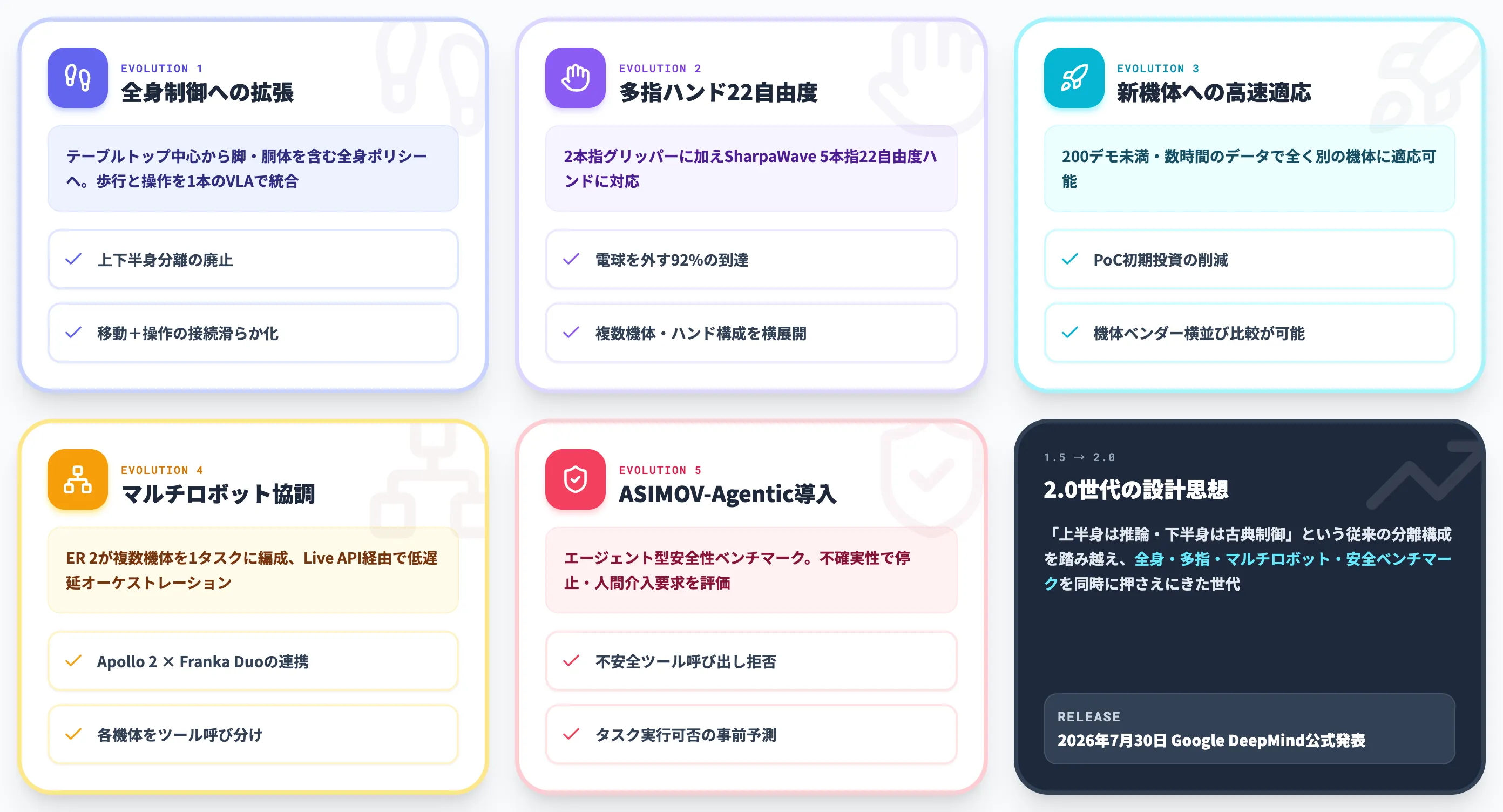Click the footprints icon for Evolution 1
The width and height of the screenshot is (1503, 812).
[78, 78]
